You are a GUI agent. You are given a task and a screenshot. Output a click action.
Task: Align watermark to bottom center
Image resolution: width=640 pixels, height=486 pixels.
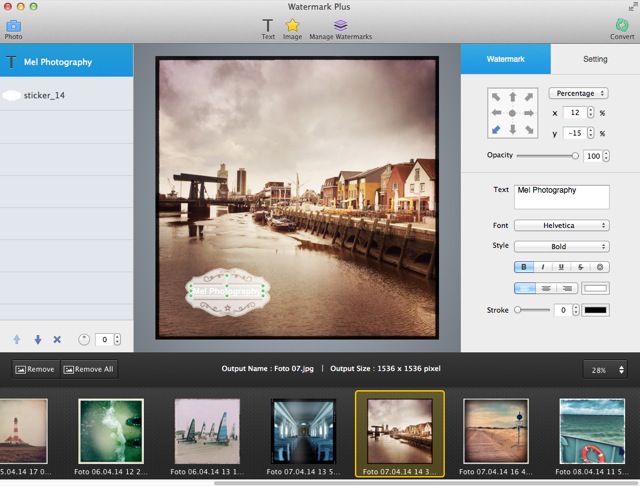tap(513, 130)
